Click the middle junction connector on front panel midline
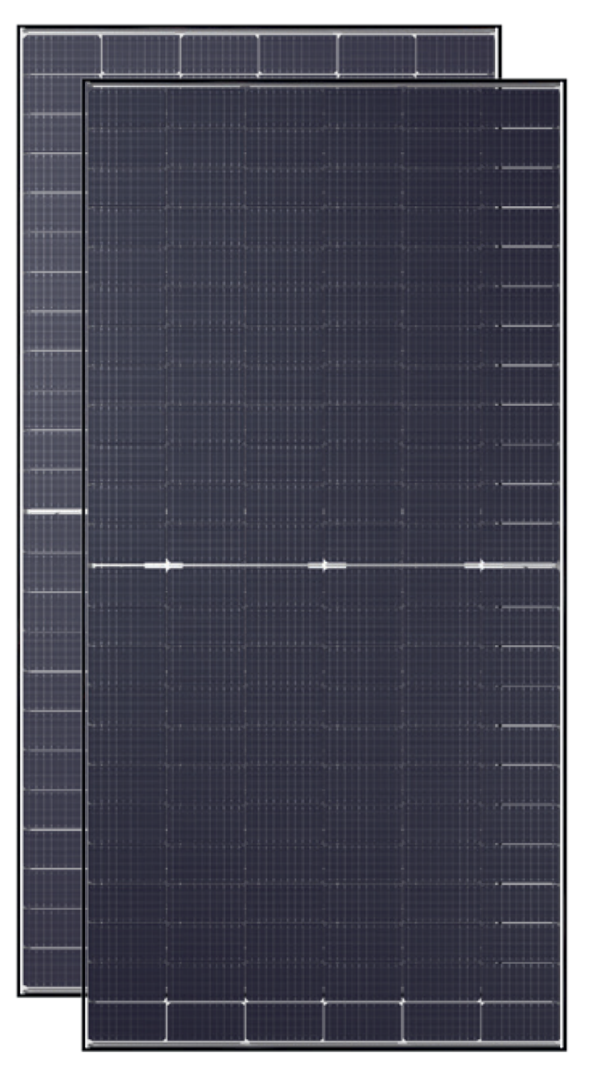594x1073 pixels. point(326,565)
